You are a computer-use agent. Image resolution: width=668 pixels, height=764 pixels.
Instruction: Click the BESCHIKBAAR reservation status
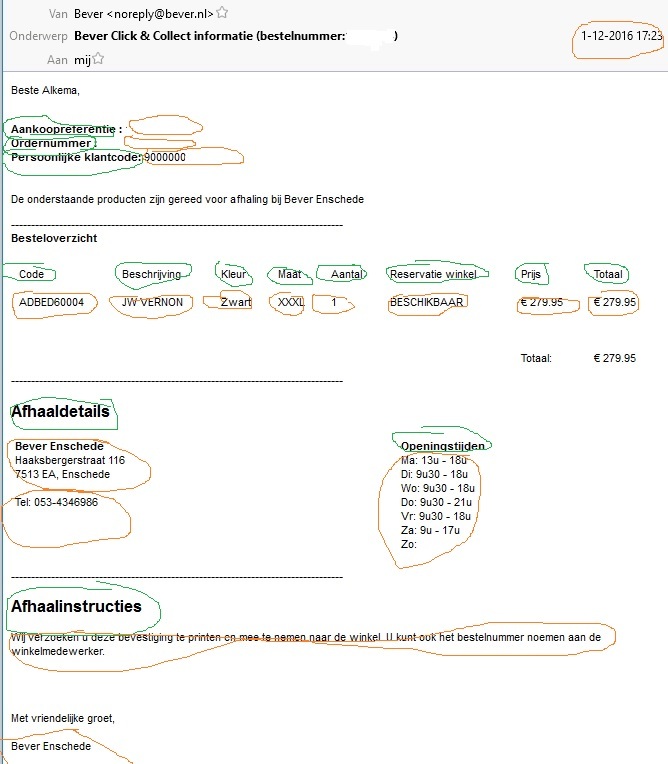pos(427,302)
